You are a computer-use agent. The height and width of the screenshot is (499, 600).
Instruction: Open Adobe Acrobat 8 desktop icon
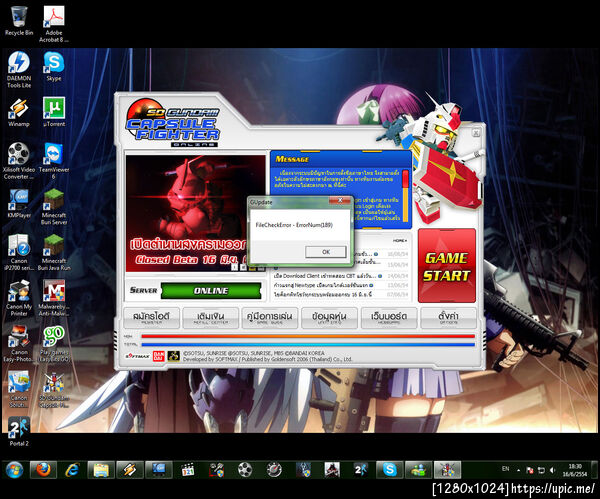click(x=54, y=24)
